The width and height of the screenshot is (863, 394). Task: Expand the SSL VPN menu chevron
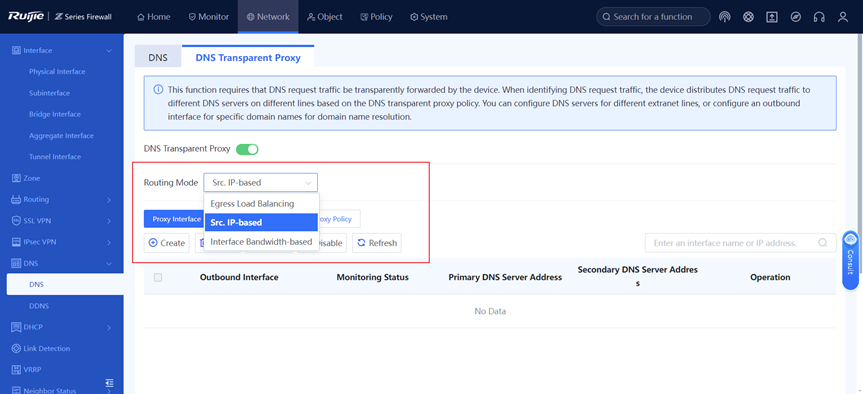[109, 221]
